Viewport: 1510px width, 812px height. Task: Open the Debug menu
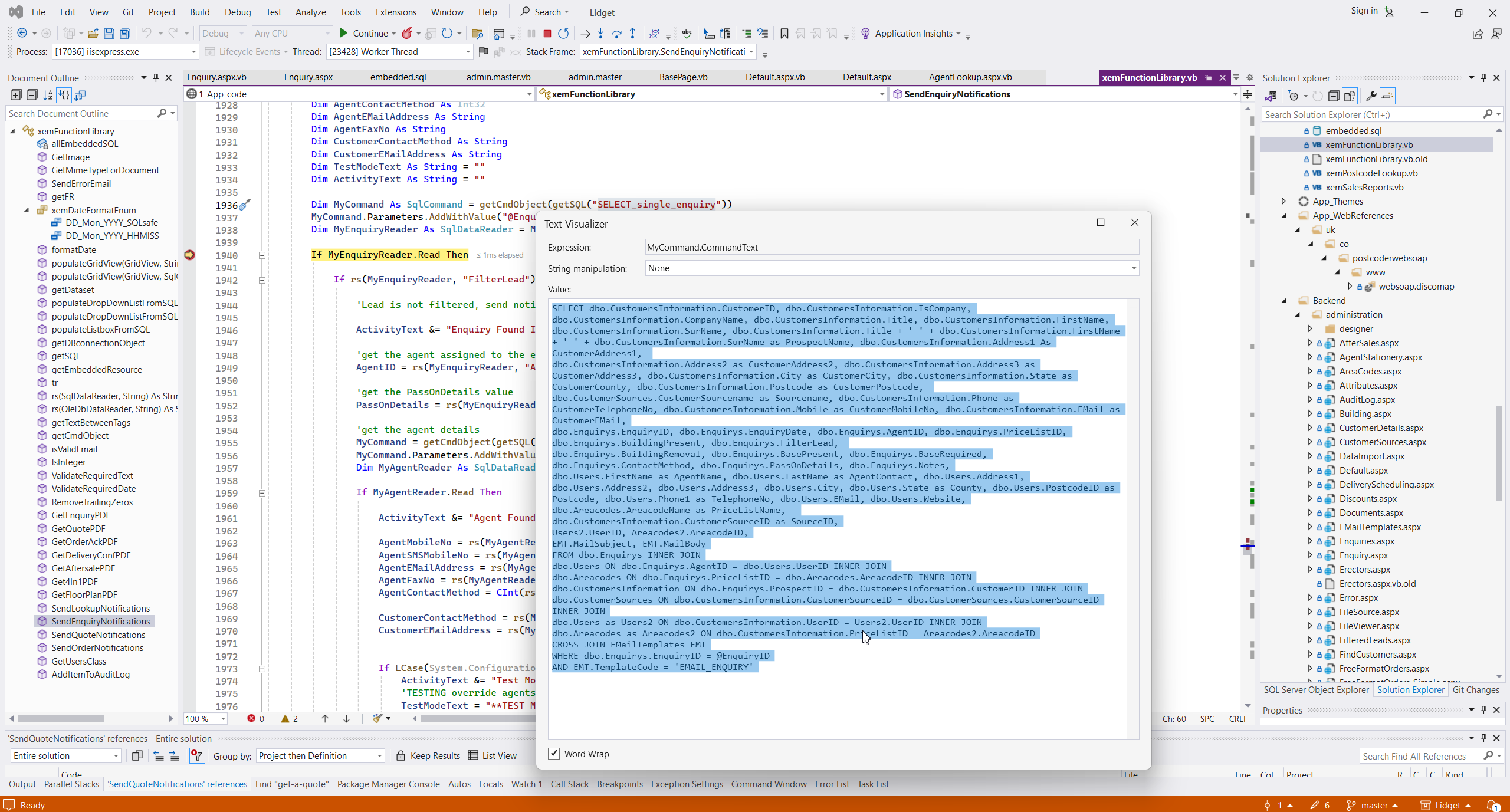tap(237, 12)
